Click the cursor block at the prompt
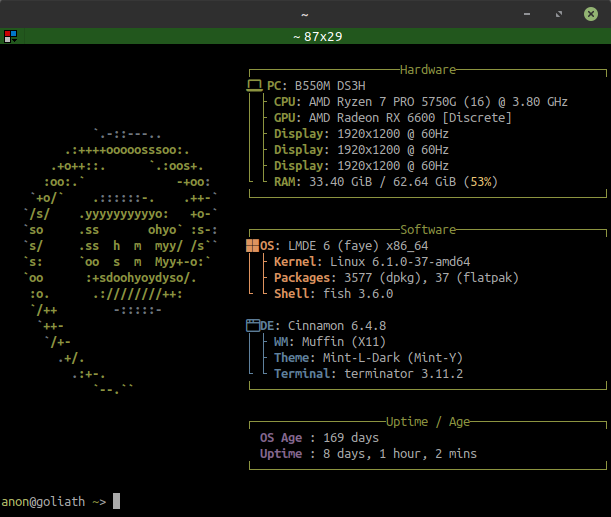Viewport: 611px width, 517px height. [117, 501]
